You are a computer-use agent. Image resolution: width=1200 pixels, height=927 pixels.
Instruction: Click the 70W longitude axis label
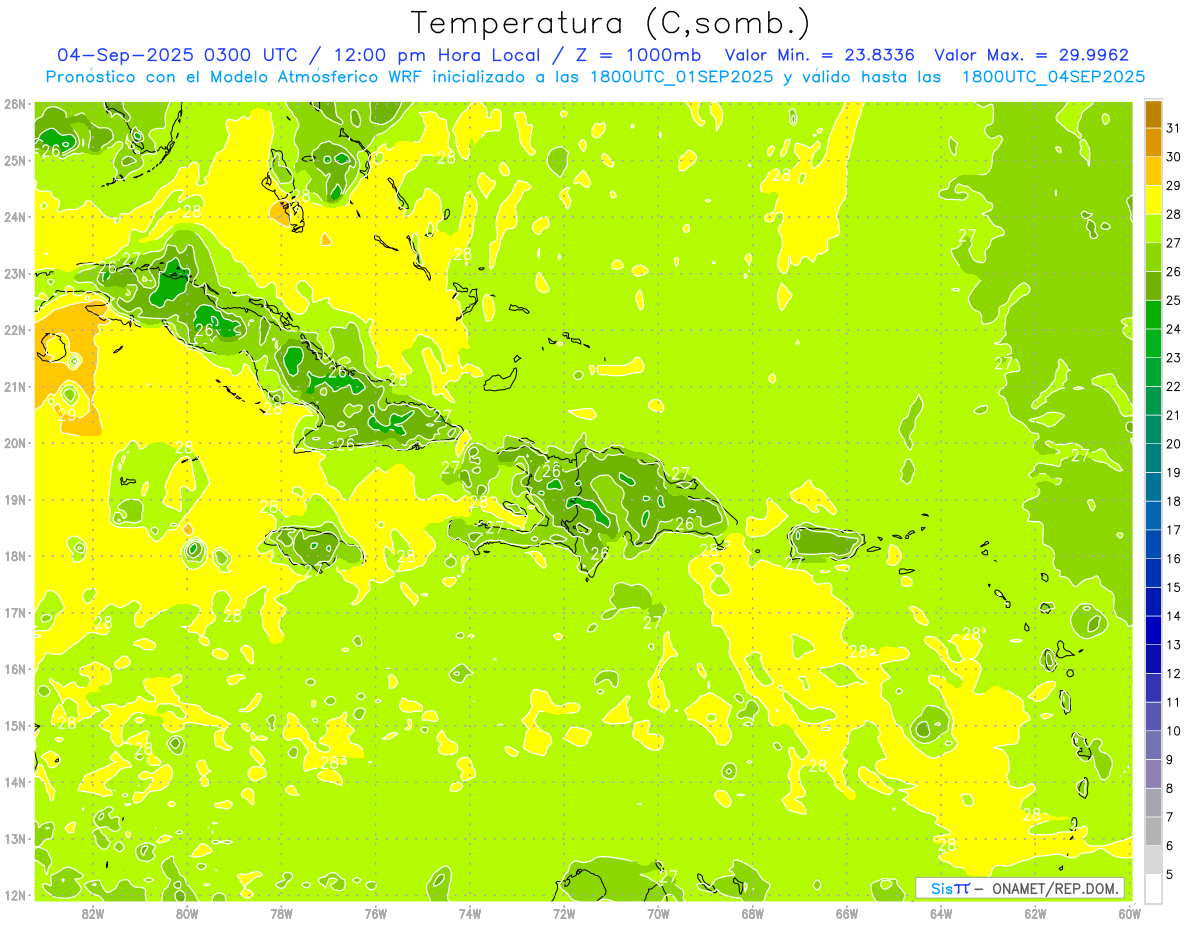click(x=658, y=913)
